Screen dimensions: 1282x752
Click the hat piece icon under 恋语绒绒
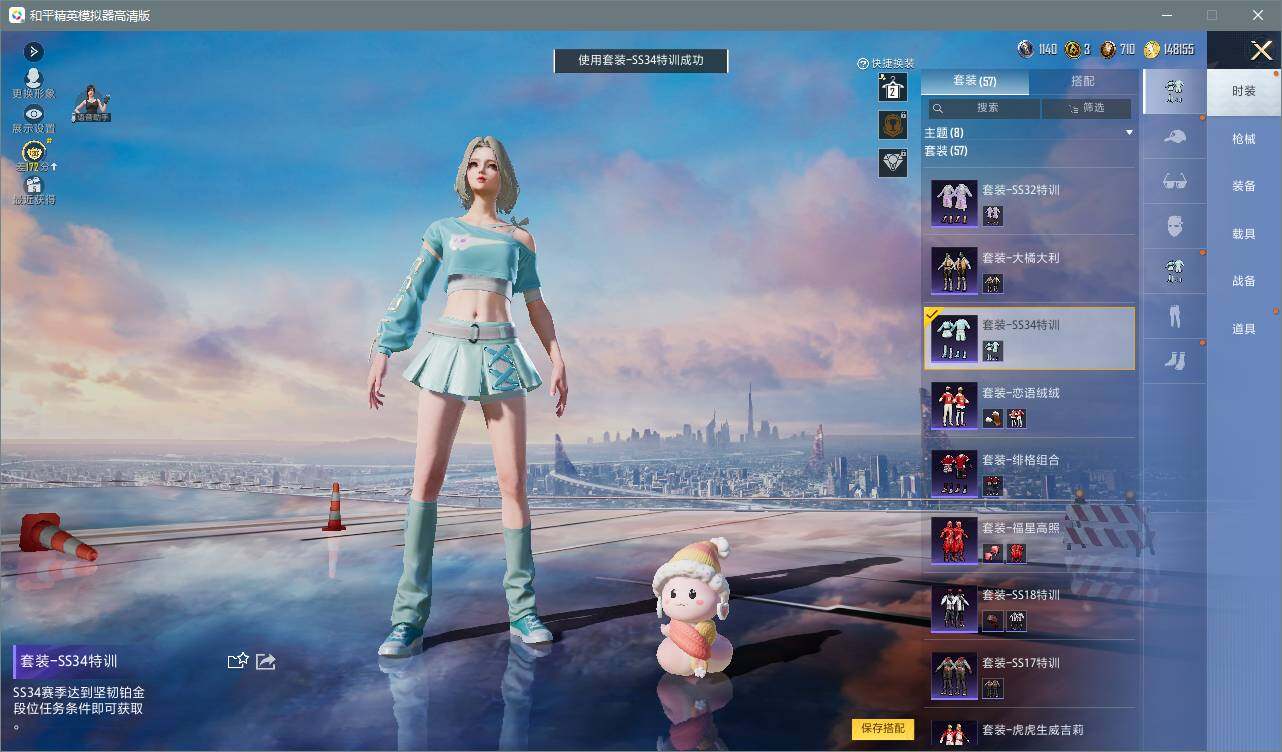(993, 418)
